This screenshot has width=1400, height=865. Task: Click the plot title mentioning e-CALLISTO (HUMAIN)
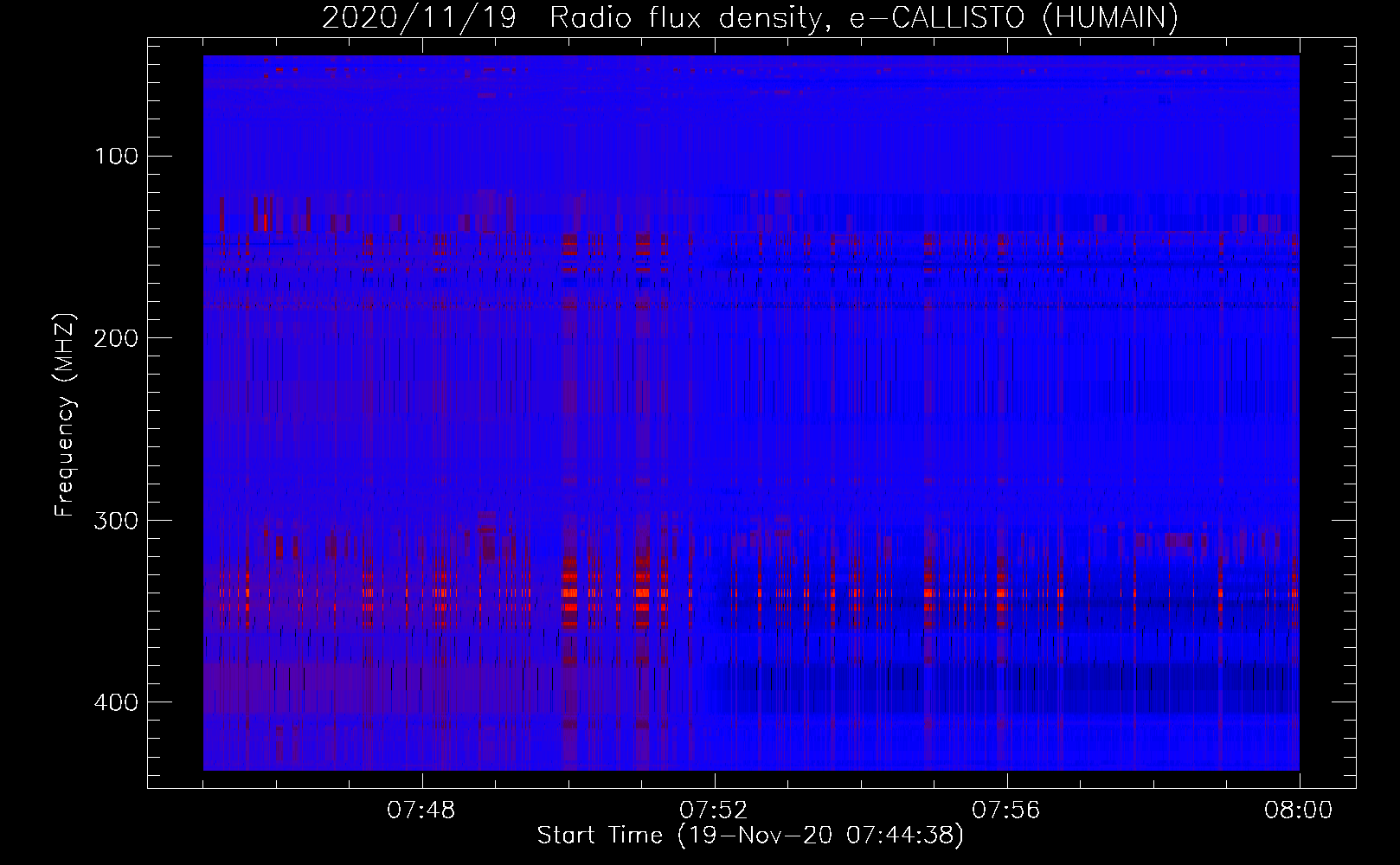750,17
